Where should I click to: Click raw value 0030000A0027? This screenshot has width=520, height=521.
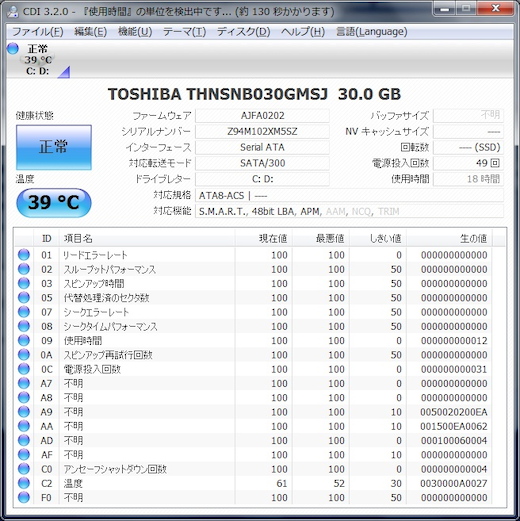(x=454, y=483)
